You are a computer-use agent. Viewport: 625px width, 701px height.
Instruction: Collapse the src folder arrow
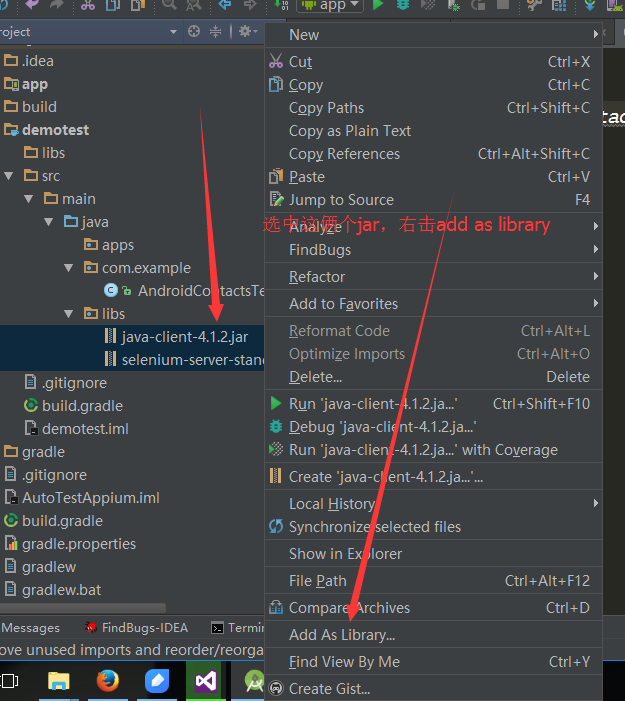click(8, 176)
